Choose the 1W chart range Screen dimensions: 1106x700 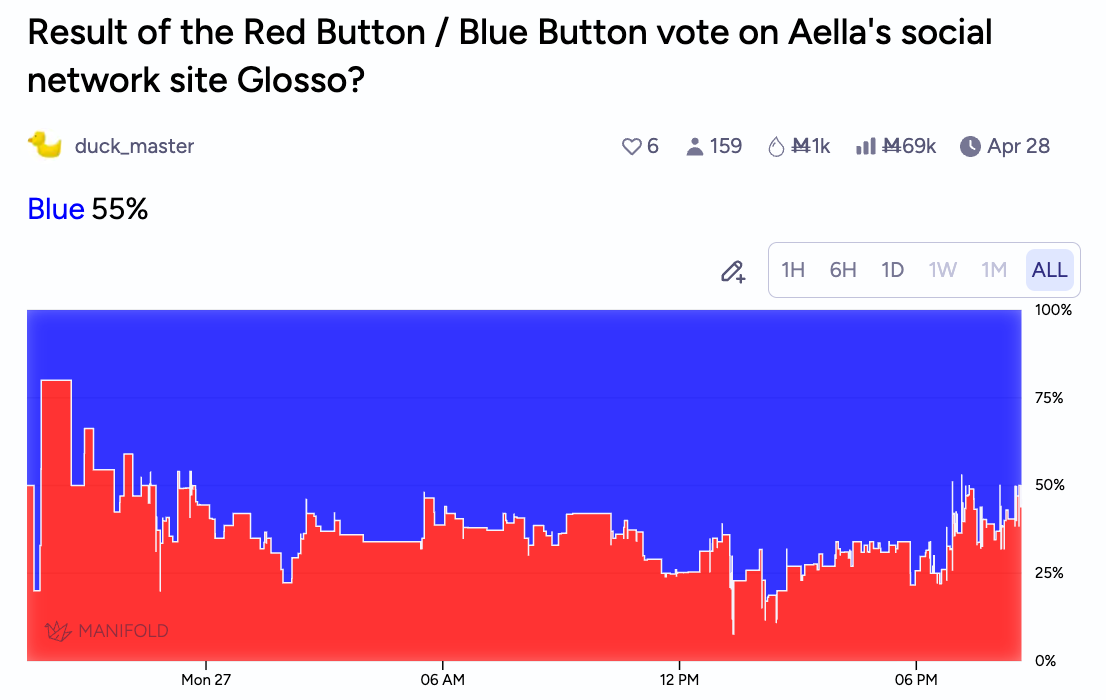tap(942, 270)
